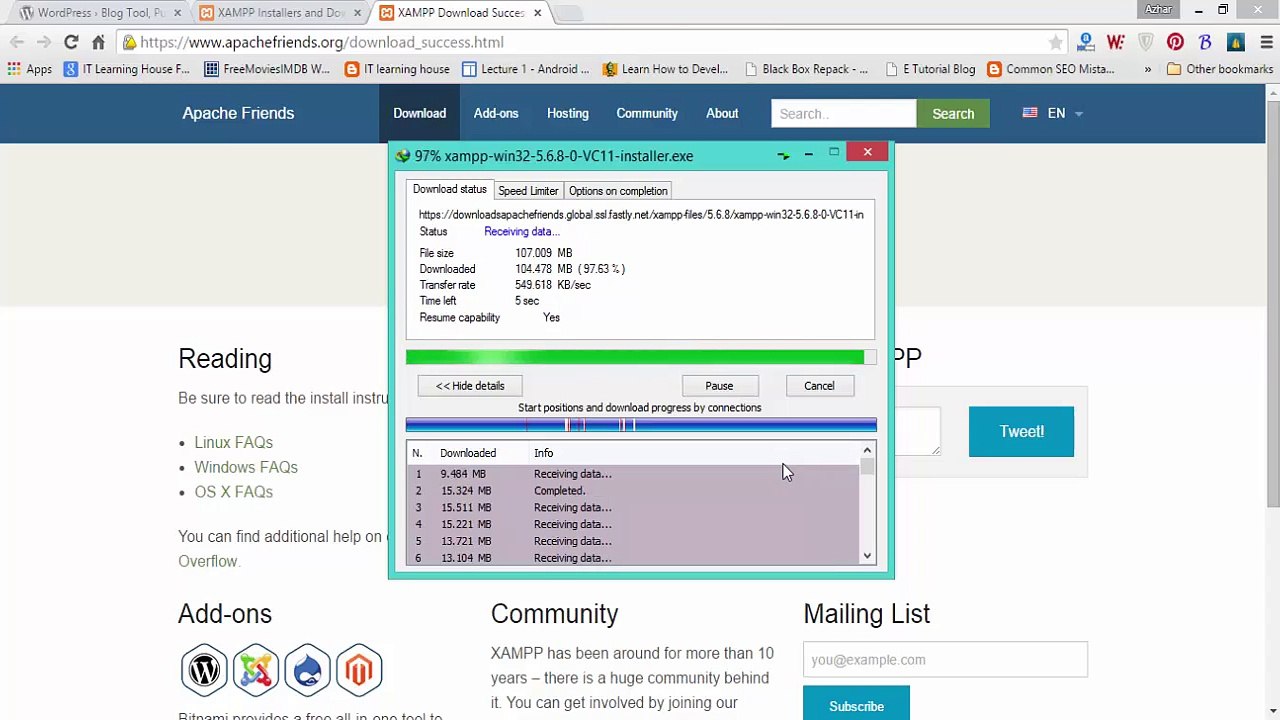This screenshot has height=720, width=1280.
Task: Open FreeMoviesIMDB bookmark
Action: pos(267,69)
